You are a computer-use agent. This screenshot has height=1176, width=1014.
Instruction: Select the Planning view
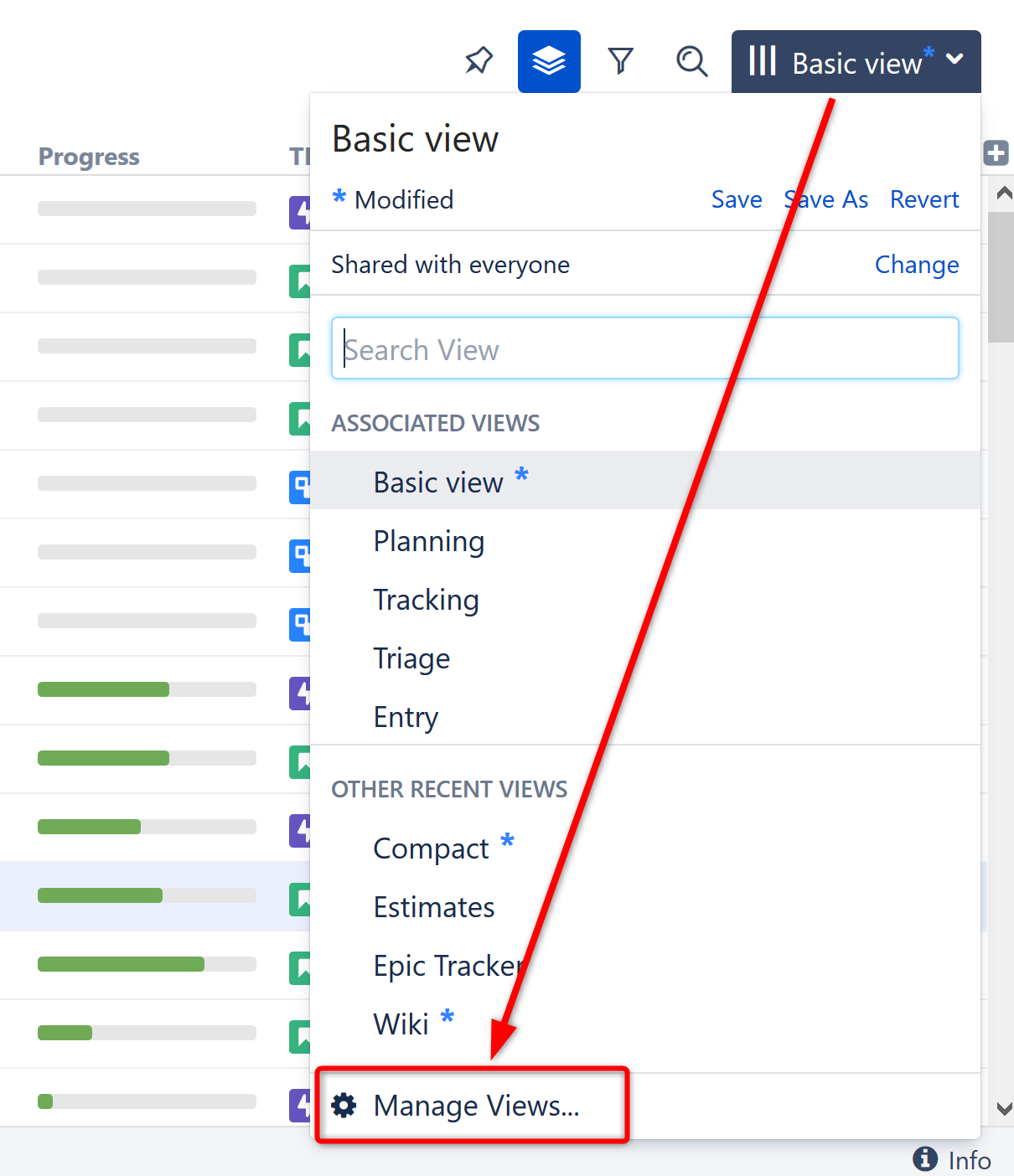pos(428,541)
